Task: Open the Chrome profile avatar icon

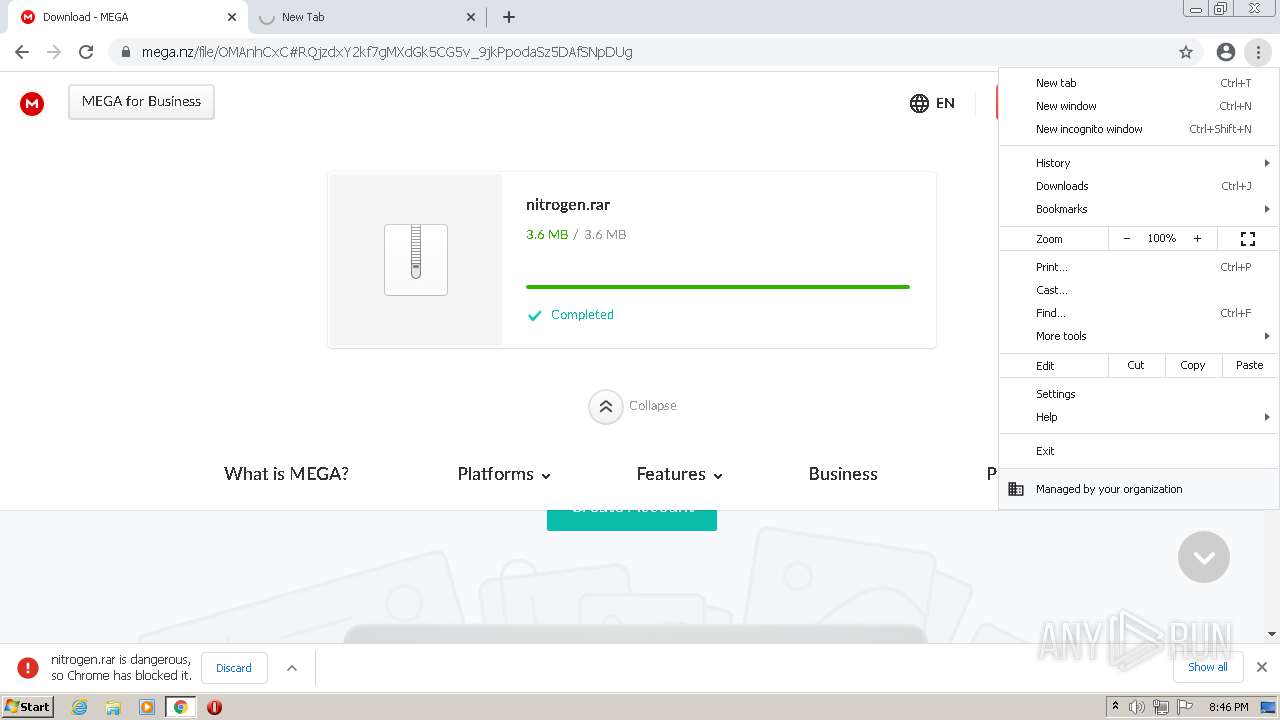Action: pyautogui.click(x=1226, y=52)
